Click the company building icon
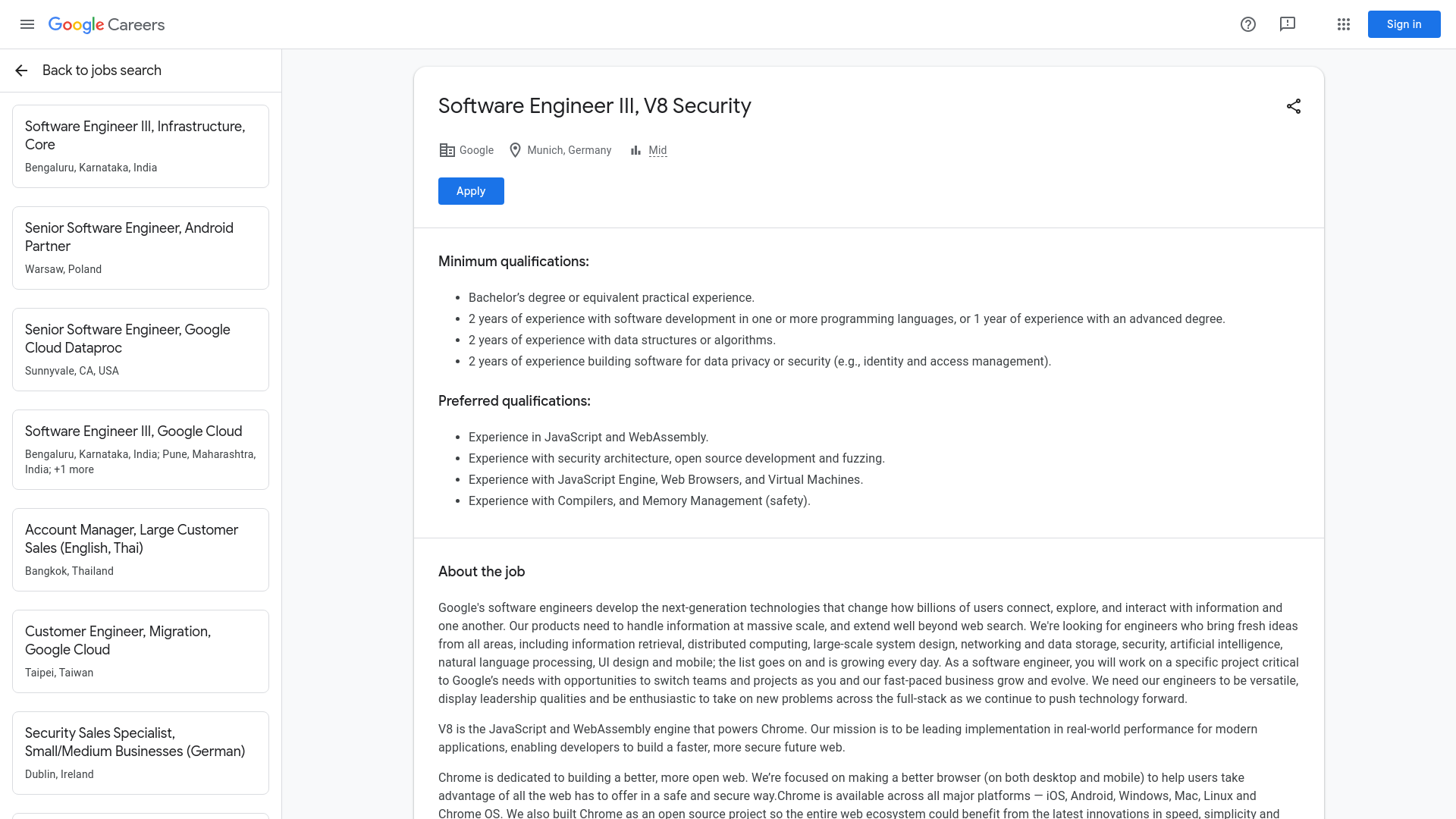This screenshot has height=819, width=1456. 447,150
